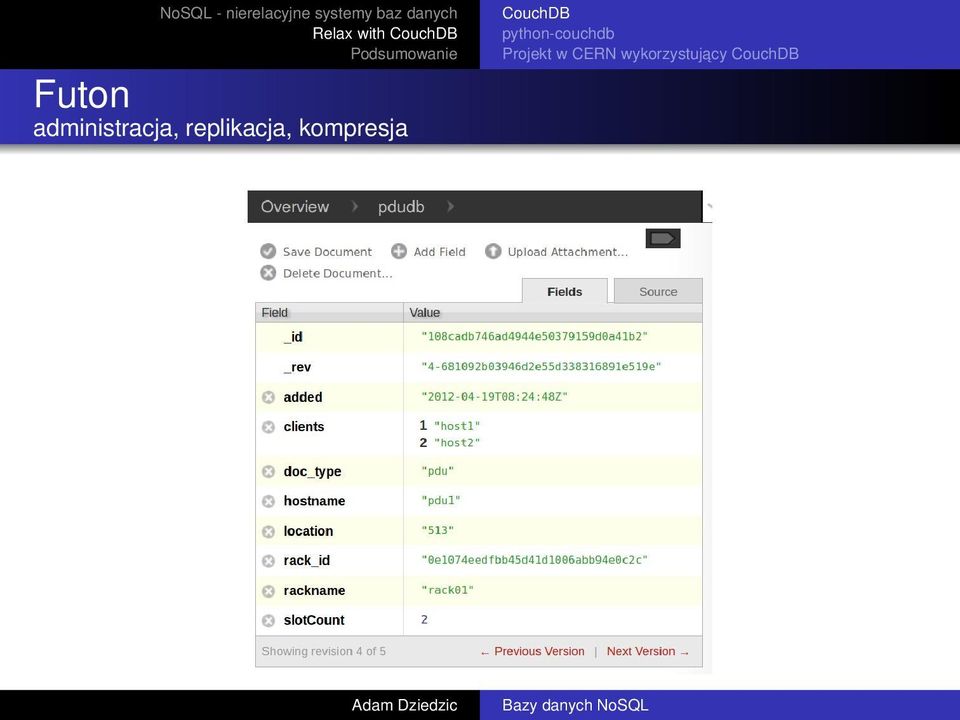
Task: Click the slotCount value 2
Action: [x=424, y=620]
